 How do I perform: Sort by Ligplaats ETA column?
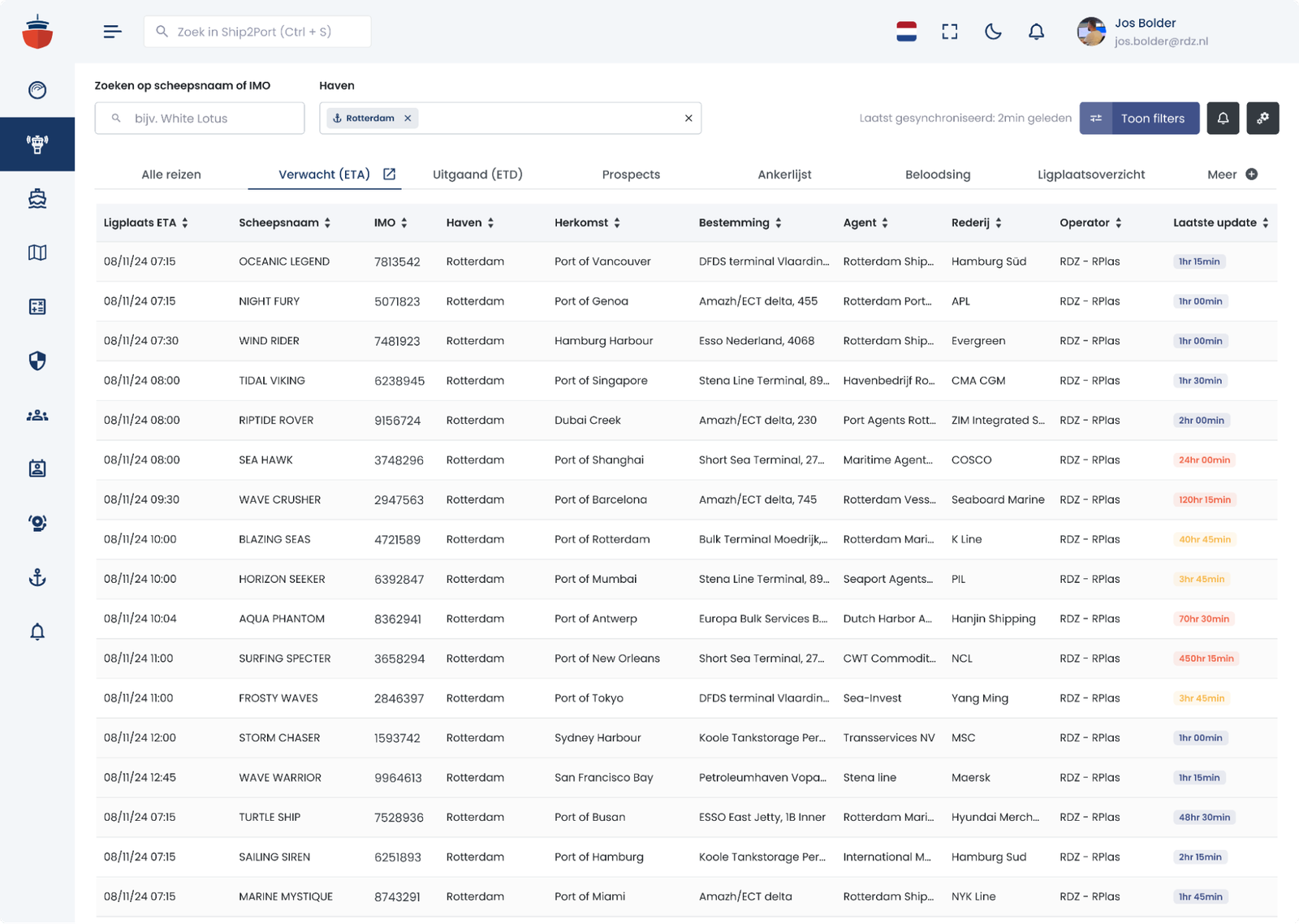tap(146, 222)
